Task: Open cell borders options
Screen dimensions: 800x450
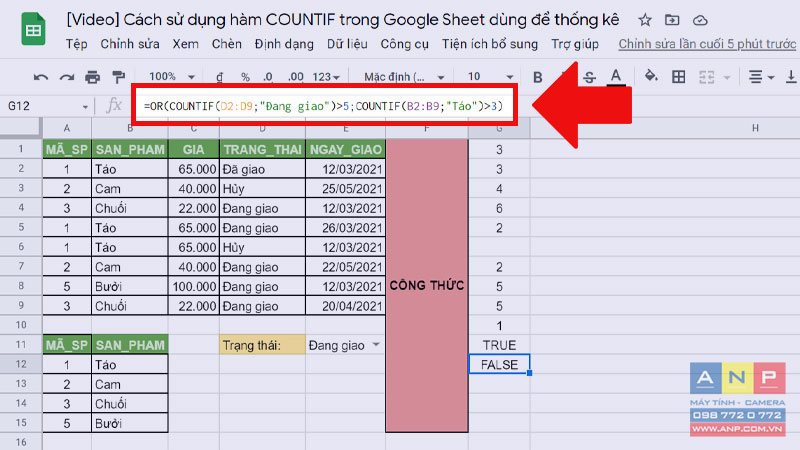Action: 679,77
